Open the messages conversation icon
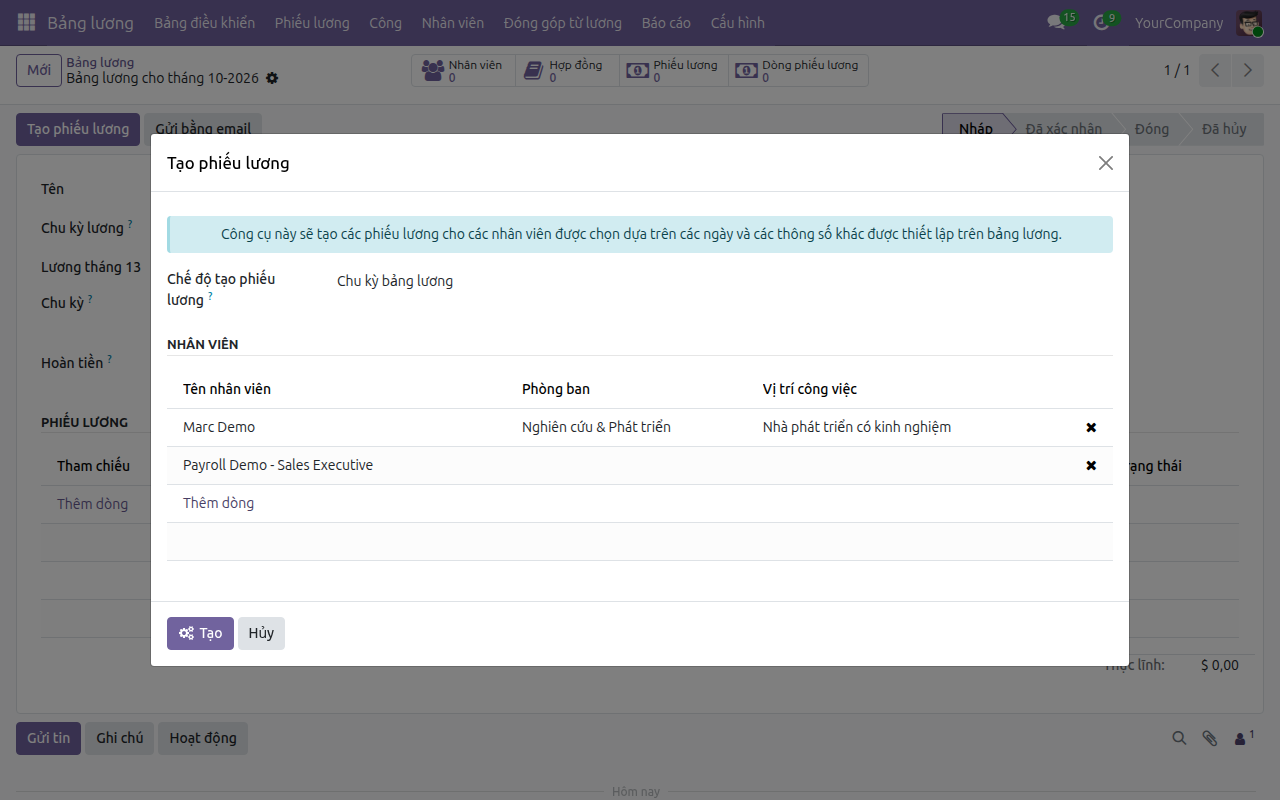 pos(1056,22)
